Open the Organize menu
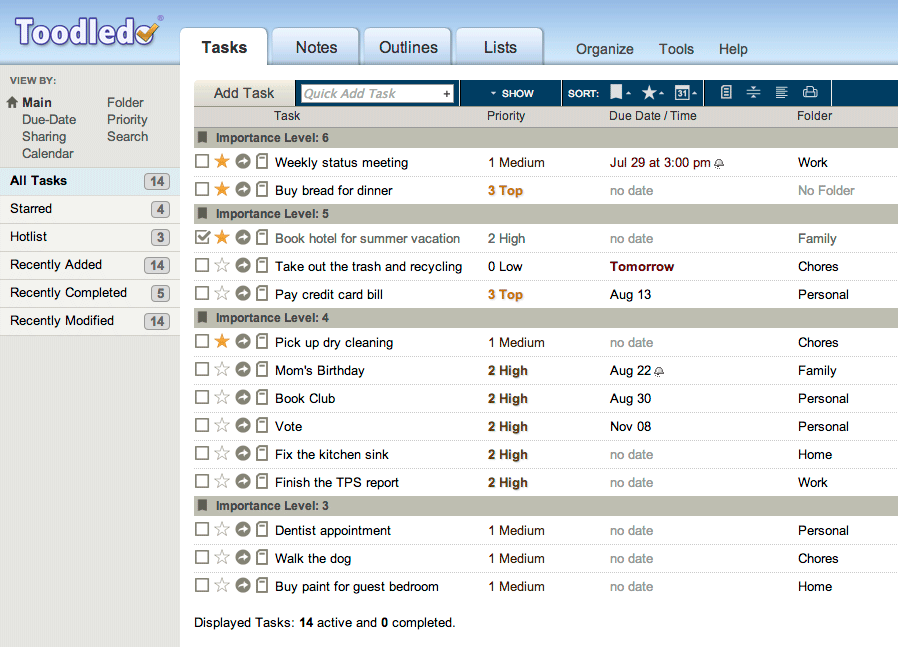The width and height of the screenshot is (898, 647). [604, 49]
